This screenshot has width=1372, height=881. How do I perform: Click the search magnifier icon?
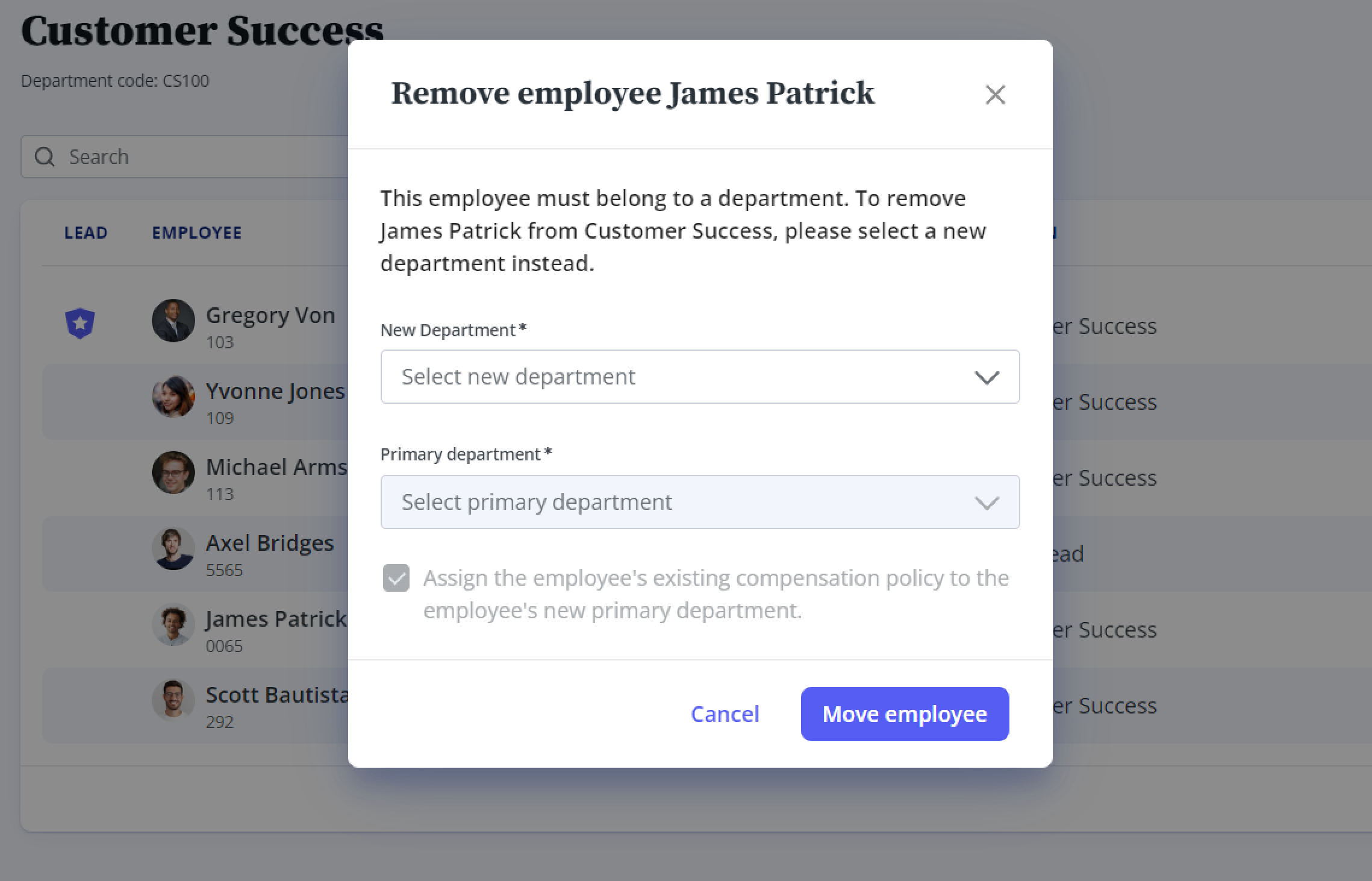45,157
